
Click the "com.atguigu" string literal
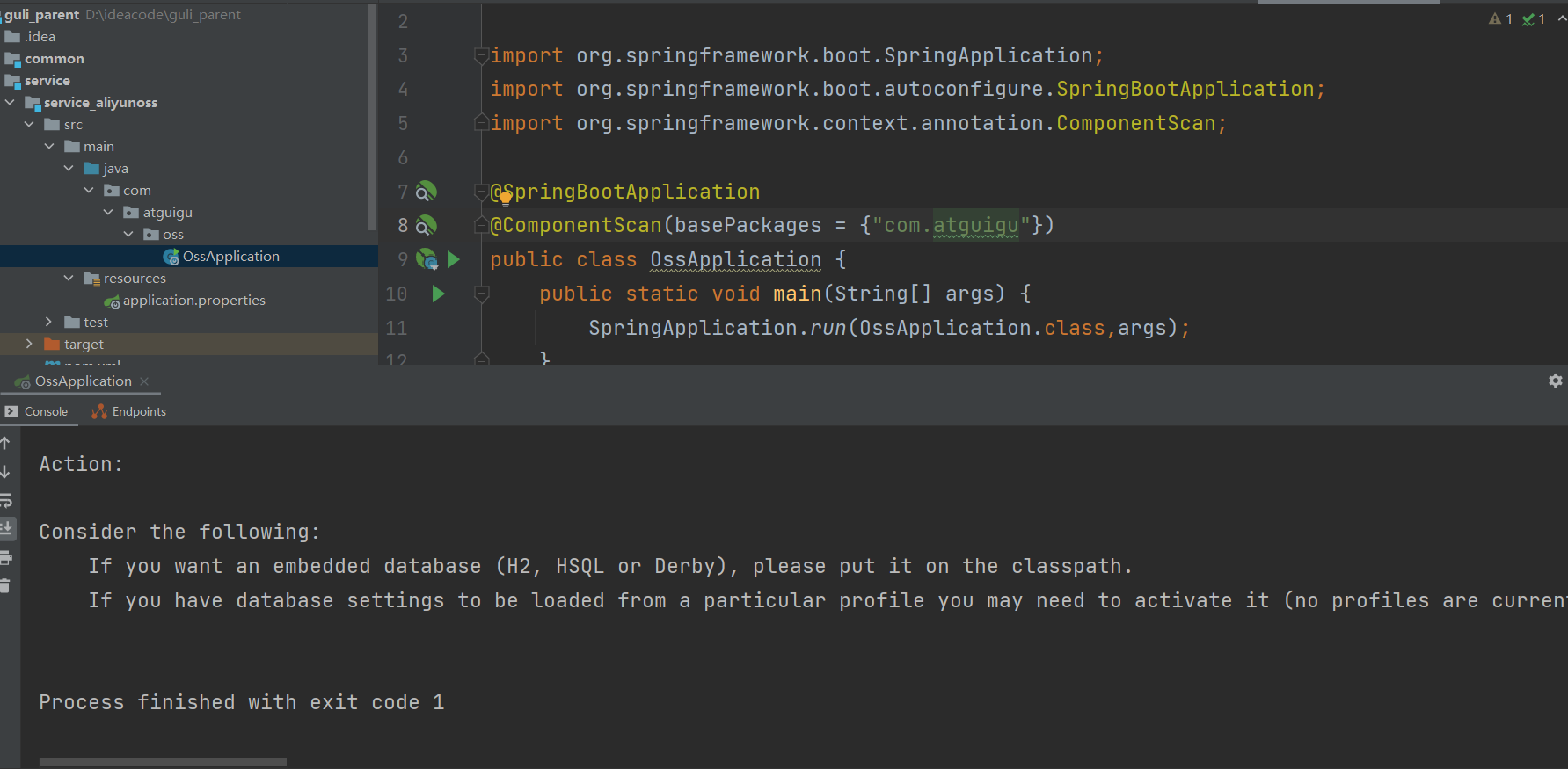point(951,226)
